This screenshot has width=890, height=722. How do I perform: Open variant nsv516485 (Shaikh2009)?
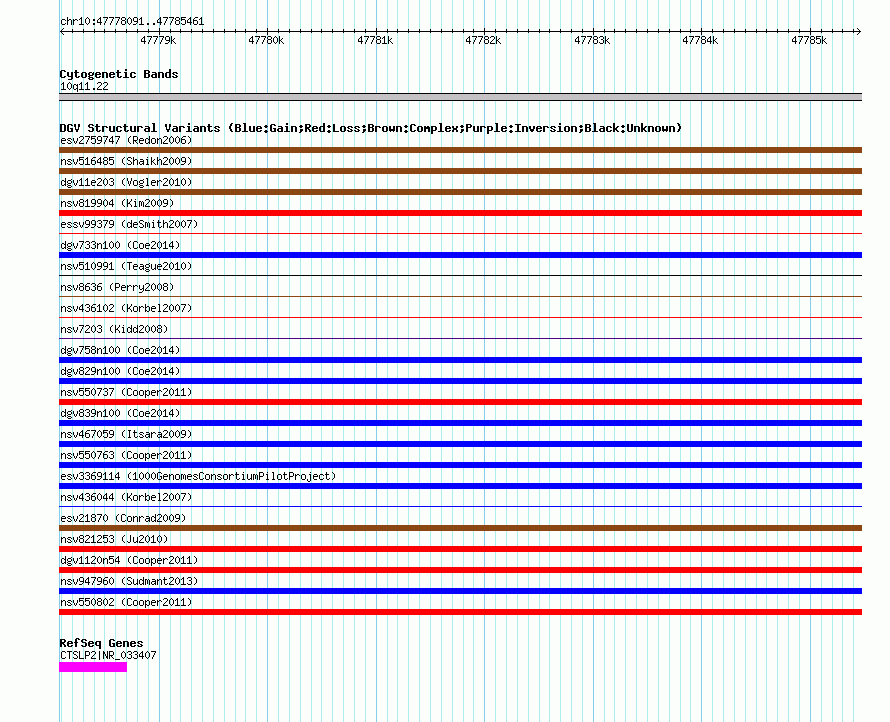[x=126, y=161]
